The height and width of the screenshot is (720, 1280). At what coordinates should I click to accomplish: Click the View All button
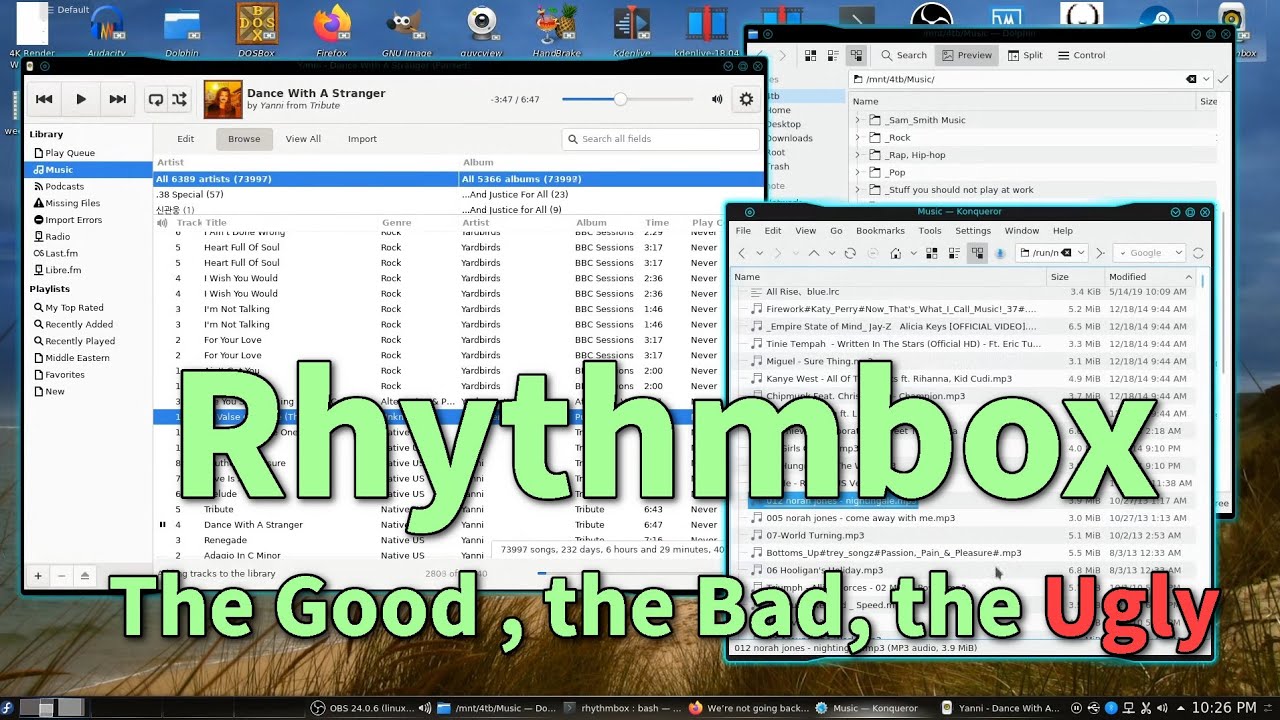pos(303,139)
